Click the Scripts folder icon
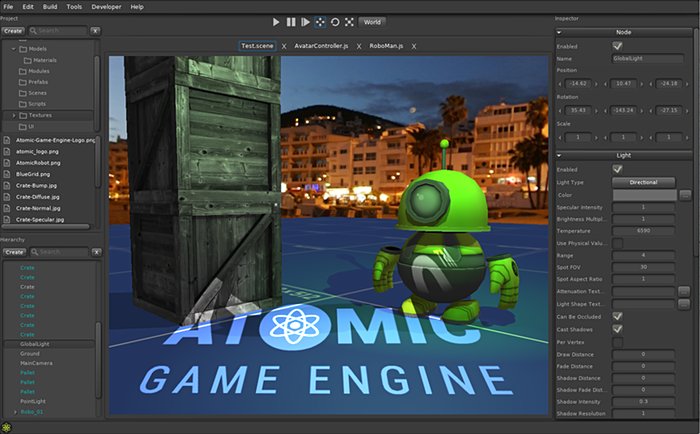The height and width of the screenshot is (434, 700). [x=23, y=104]
